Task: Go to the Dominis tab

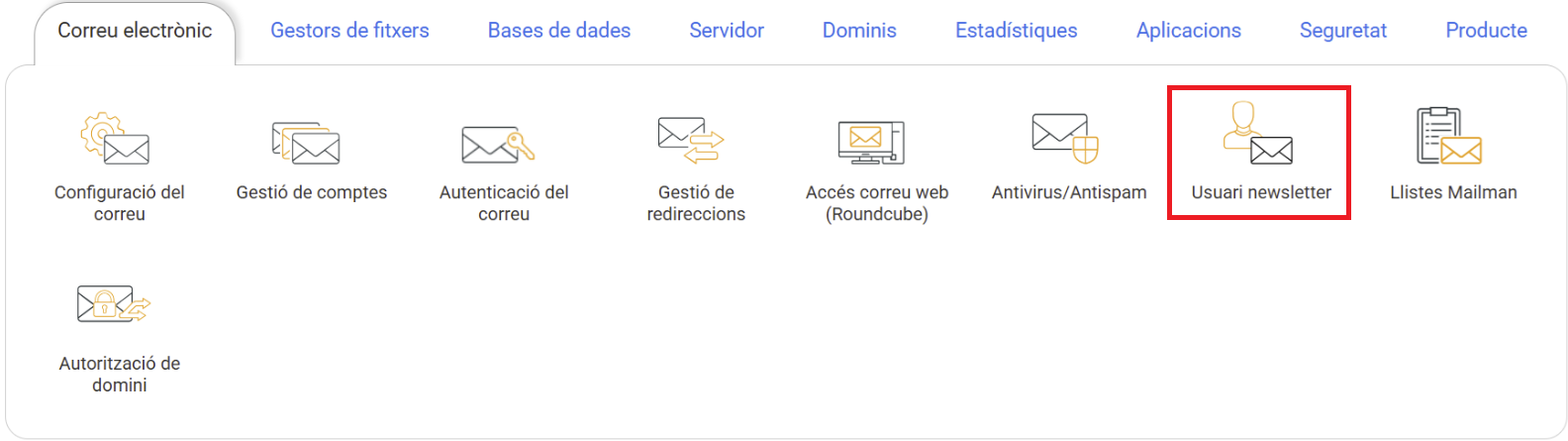Action: [859, 31]
